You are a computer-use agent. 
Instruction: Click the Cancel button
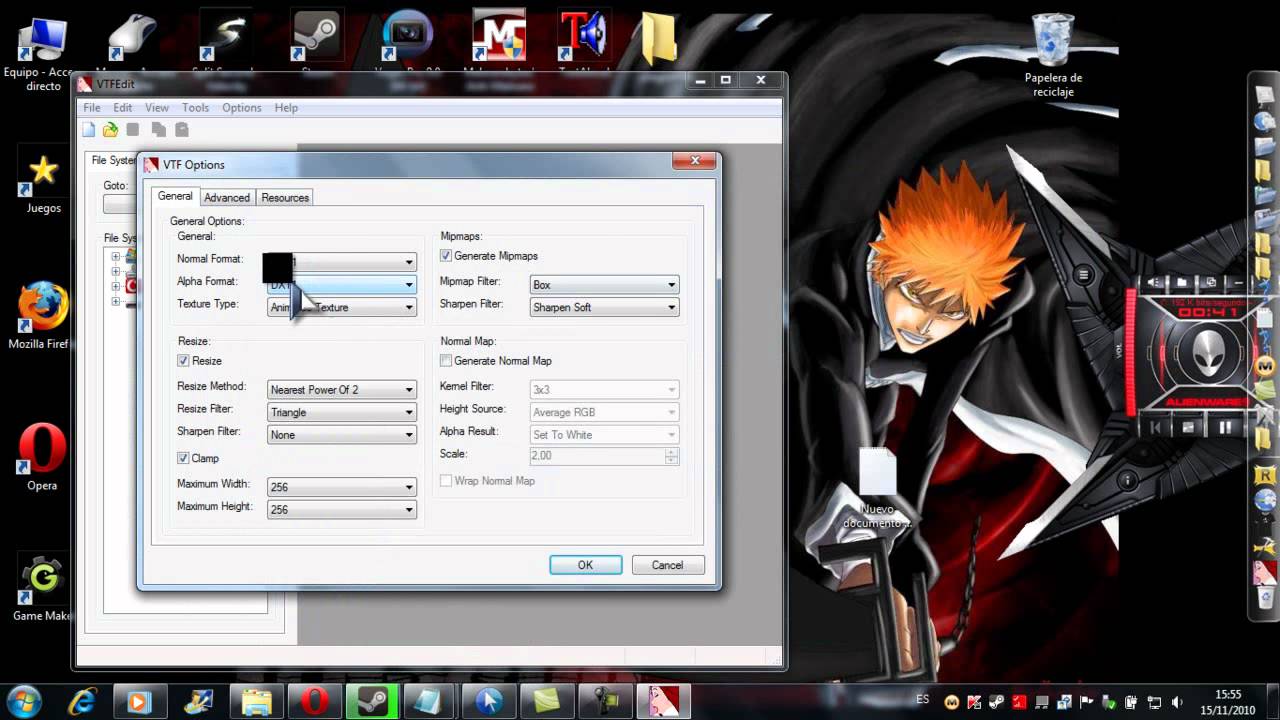(x=667, y=565)
